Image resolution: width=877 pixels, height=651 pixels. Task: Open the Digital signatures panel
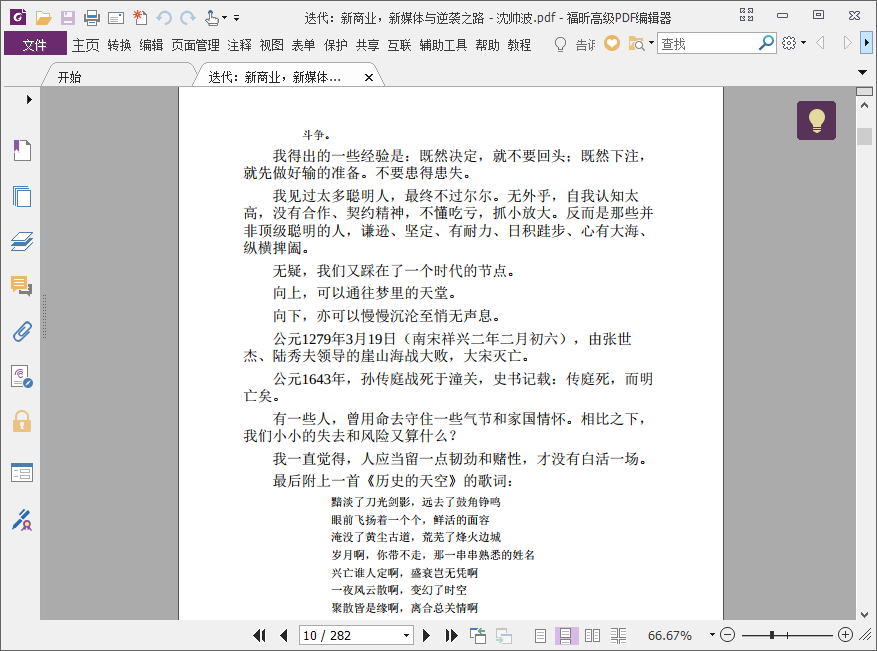(x=22, y=376)
